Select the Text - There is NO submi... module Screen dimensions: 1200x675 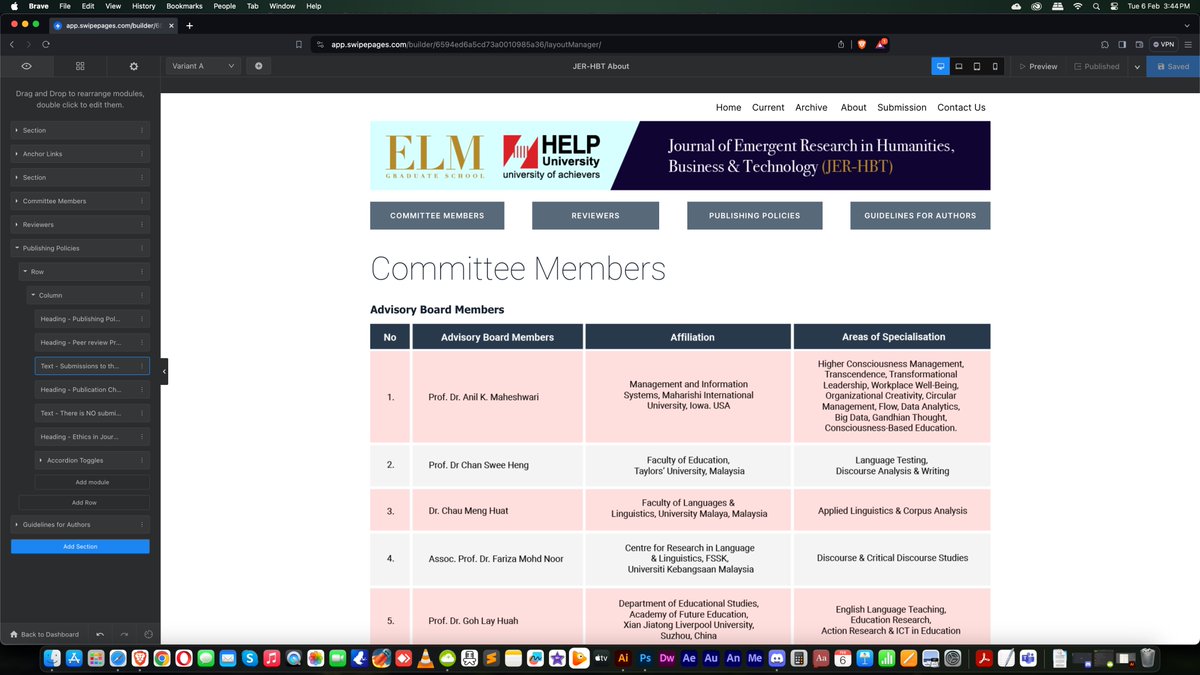[92, 413]
